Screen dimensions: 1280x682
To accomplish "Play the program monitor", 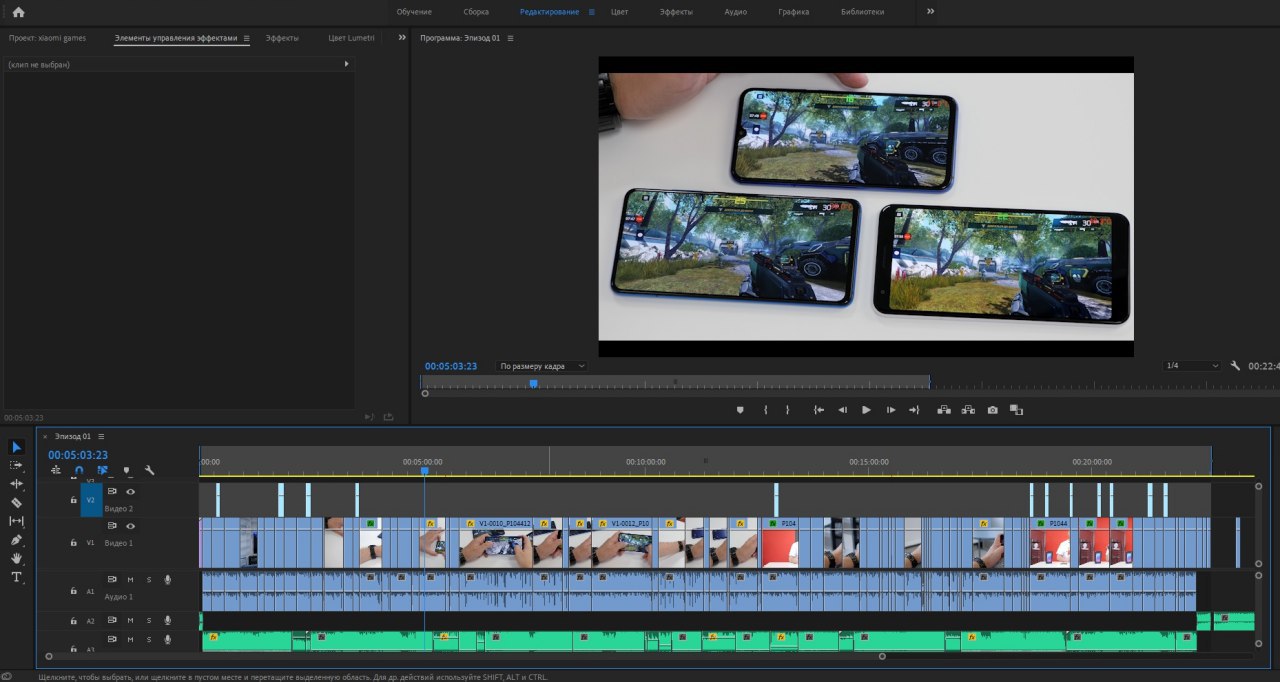I will click(866, 410).
